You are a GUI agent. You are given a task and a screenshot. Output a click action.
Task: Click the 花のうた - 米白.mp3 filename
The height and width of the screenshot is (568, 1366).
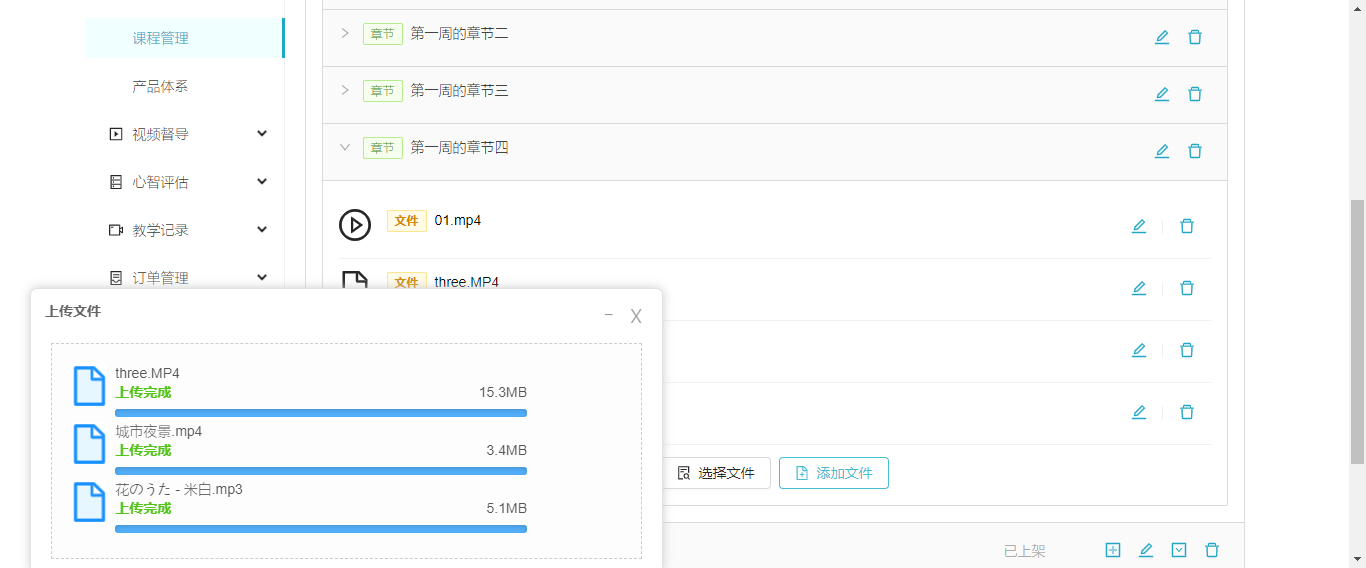coord(179,489)
